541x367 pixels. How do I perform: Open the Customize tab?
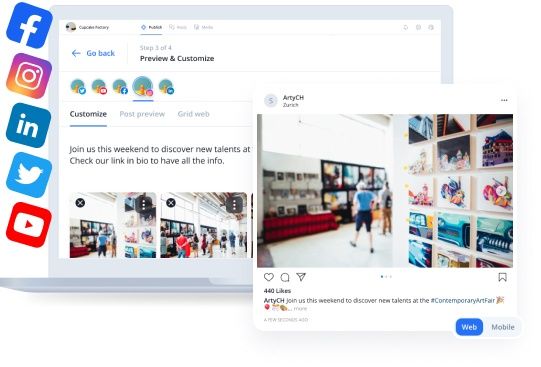click(88, 114)
